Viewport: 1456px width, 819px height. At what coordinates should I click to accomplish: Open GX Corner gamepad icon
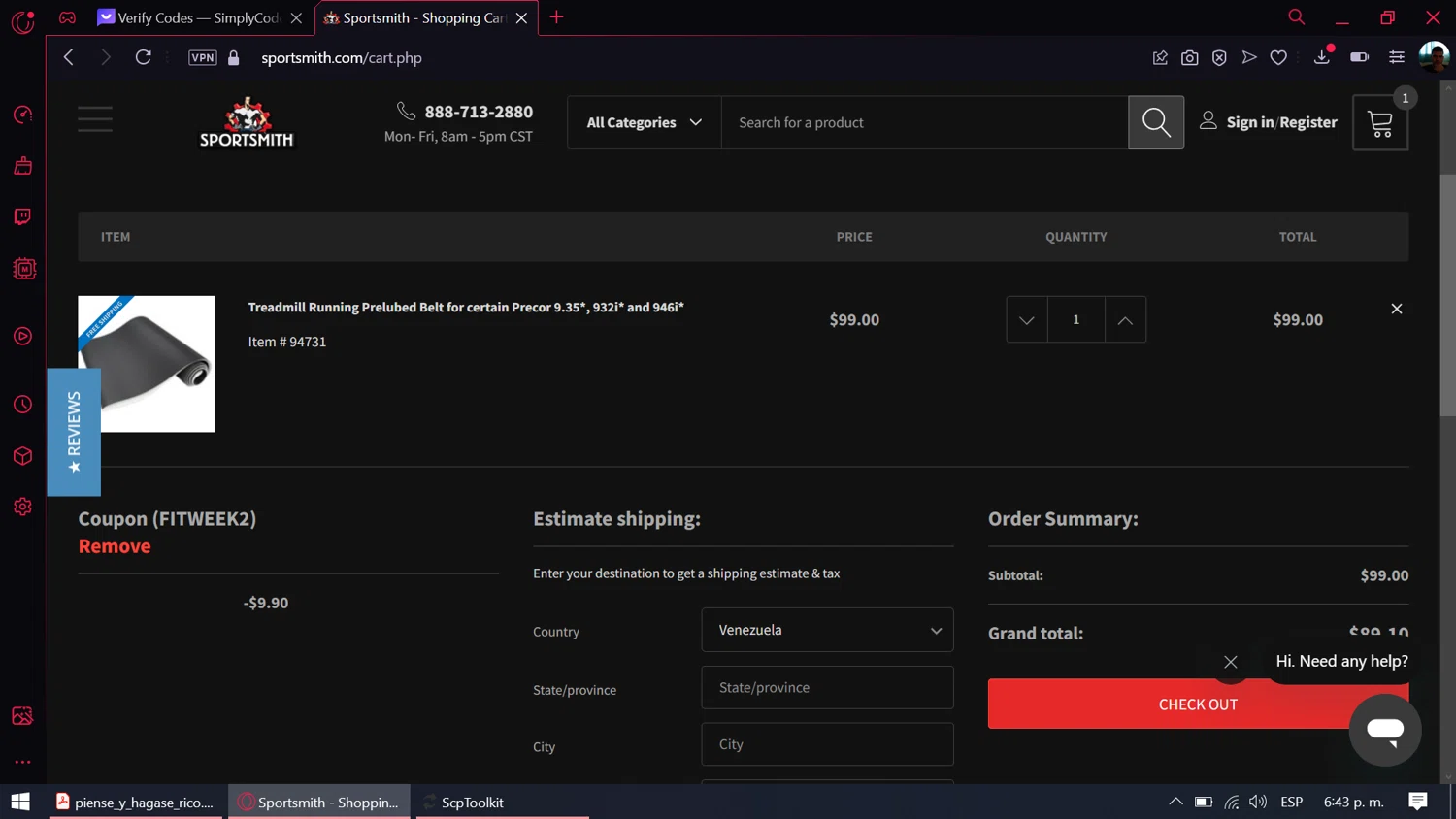point(67,17)
